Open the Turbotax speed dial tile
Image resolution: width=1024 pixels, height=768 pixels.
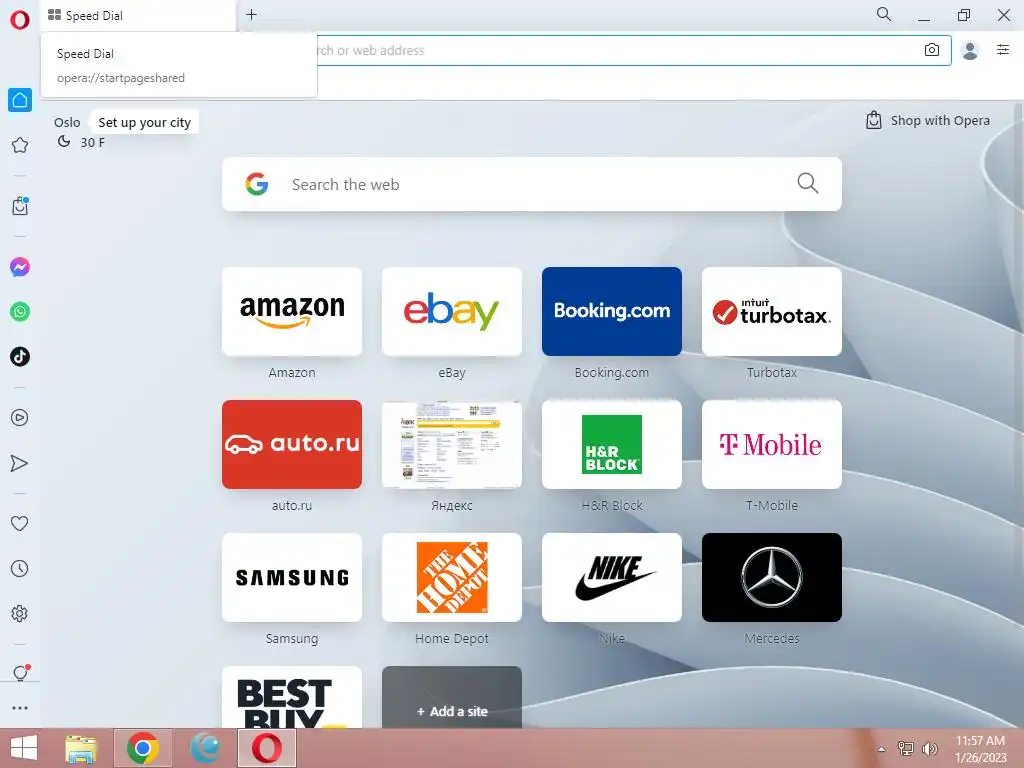coord(772,312)
